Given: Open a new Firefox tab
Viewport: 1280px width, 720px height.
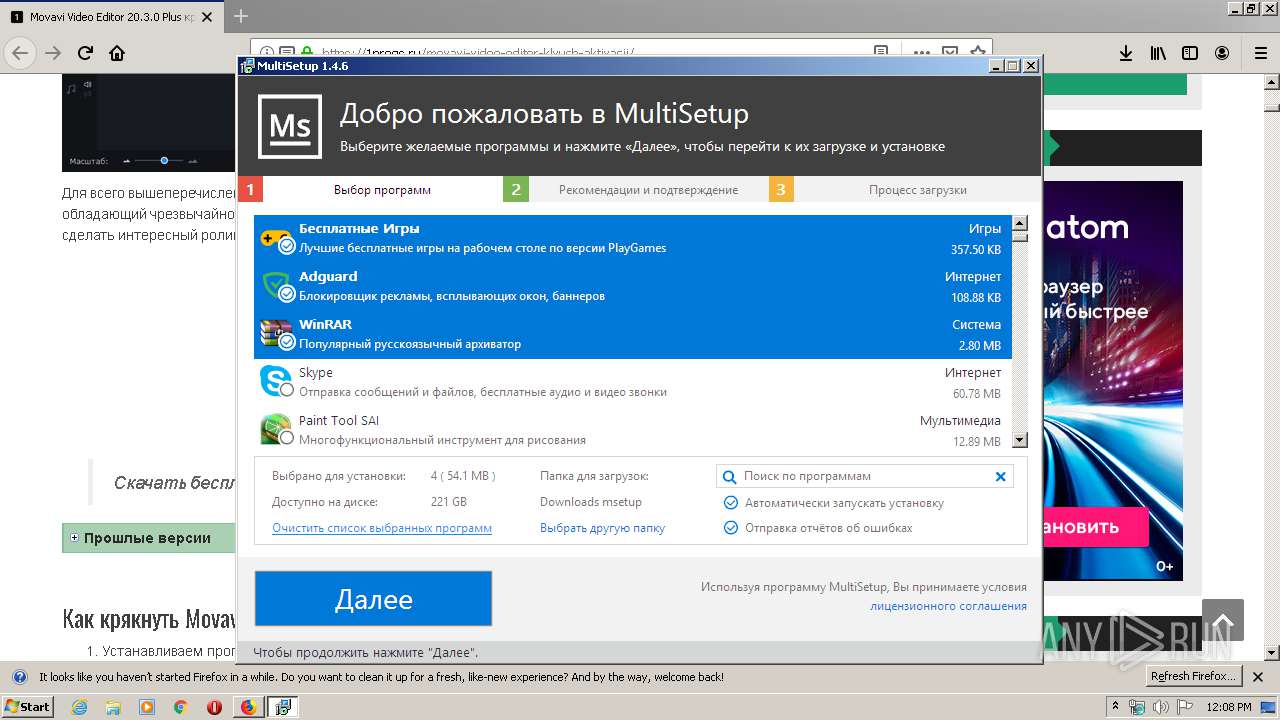Looking at the screenshot, I should (x=241, y=16).
